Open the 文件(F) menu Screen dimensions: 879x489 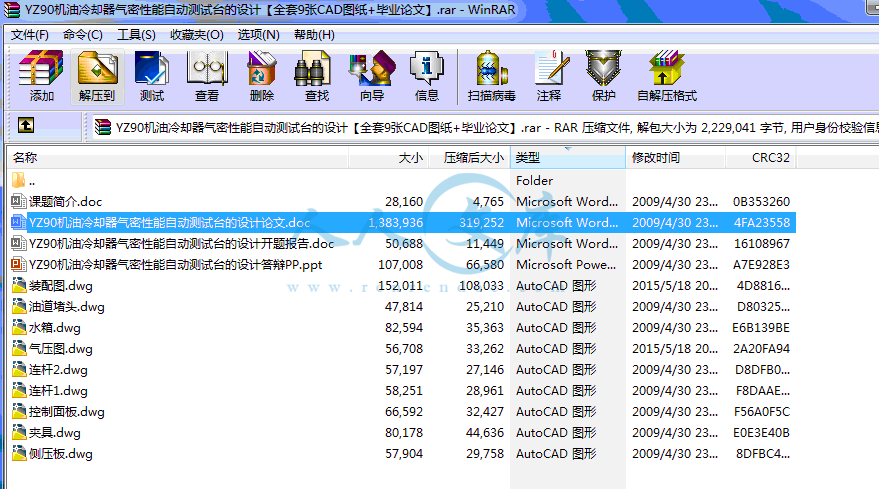tap(30, 35)
